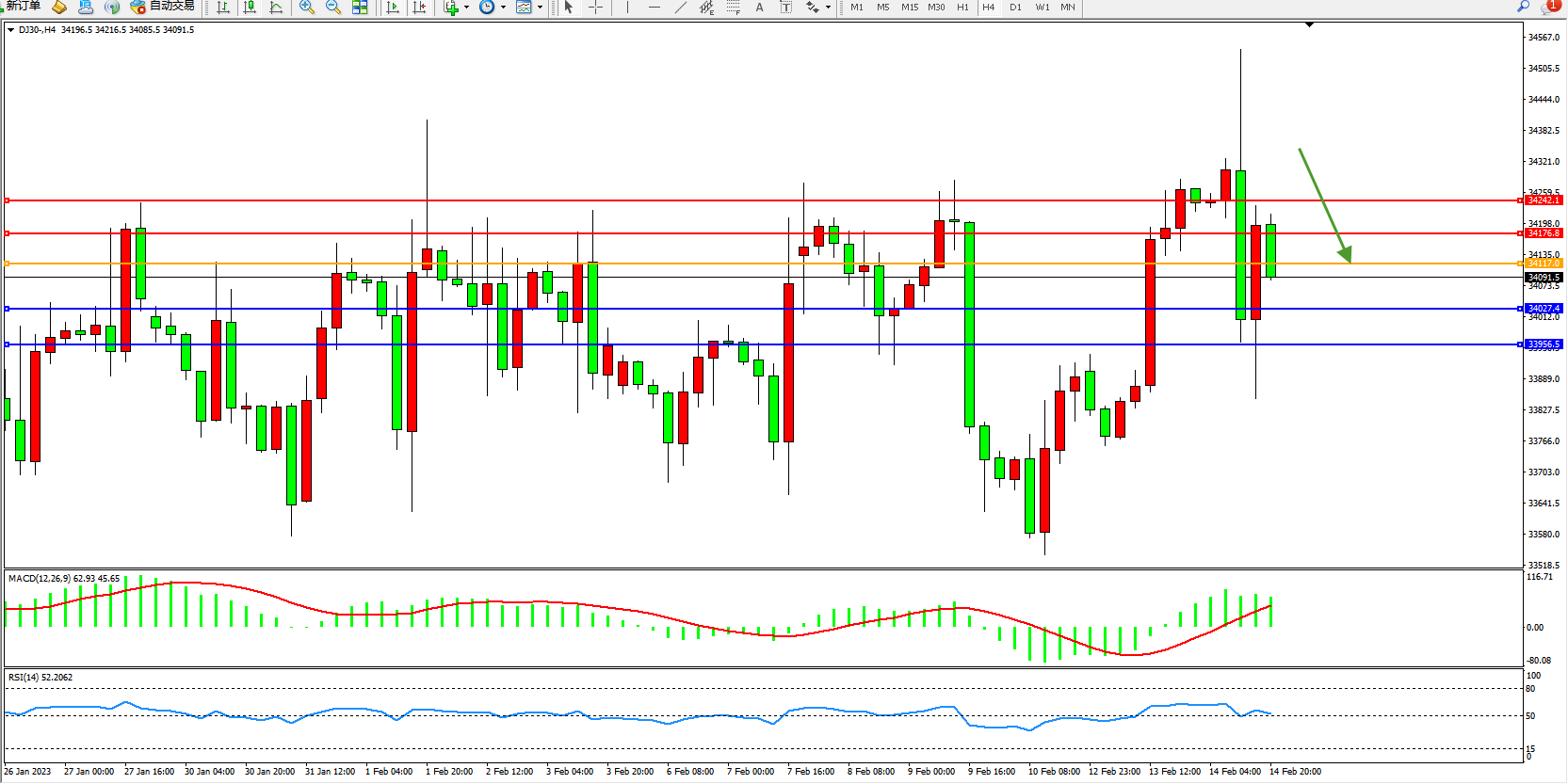Screen dimensions: 1568x784
Task: Click the 34242.1 red horizontal line price label
Action: coord(1544,200)
